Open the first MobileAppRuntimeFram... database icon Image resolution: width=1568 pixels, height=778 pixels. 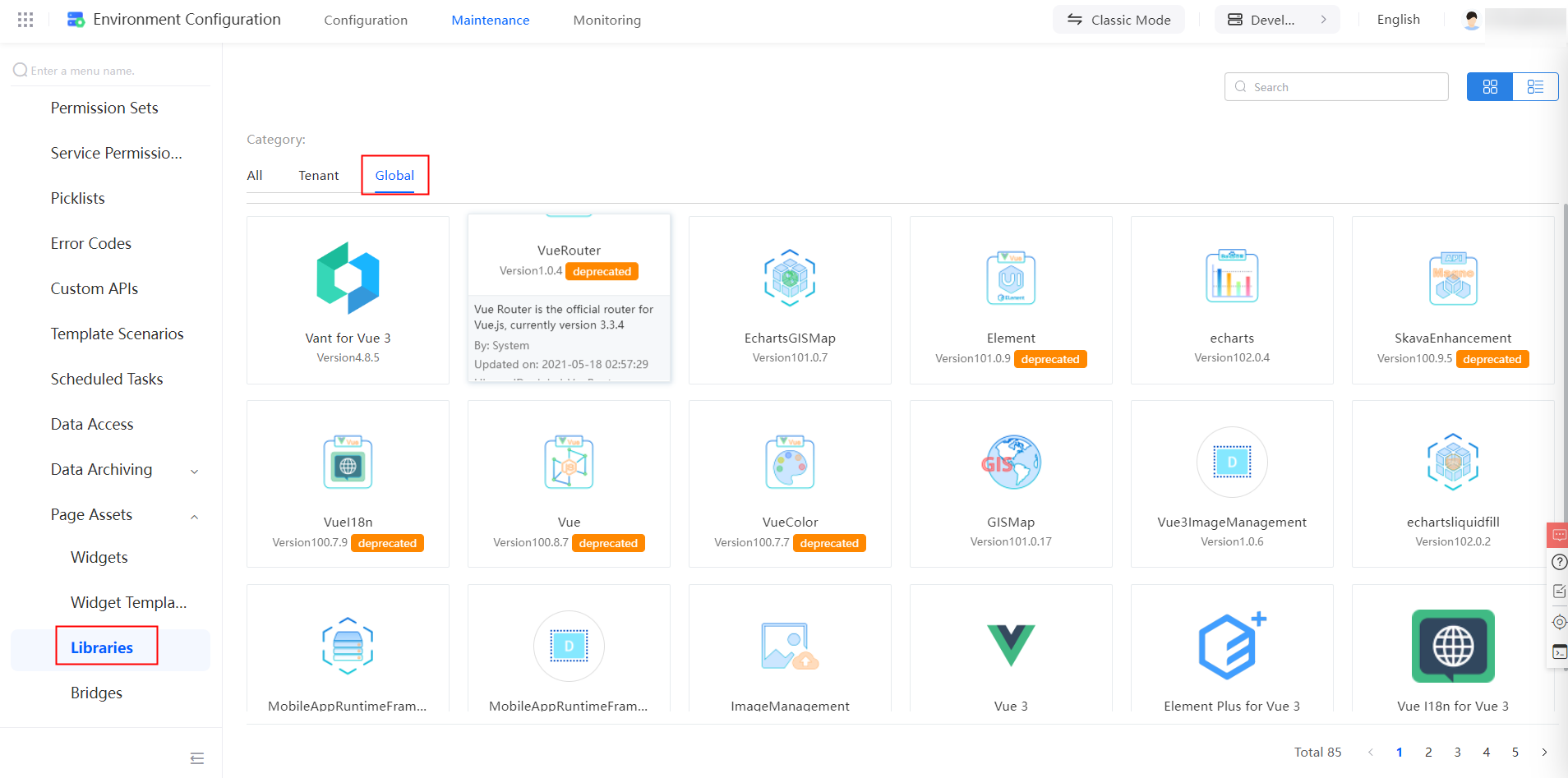348,646
